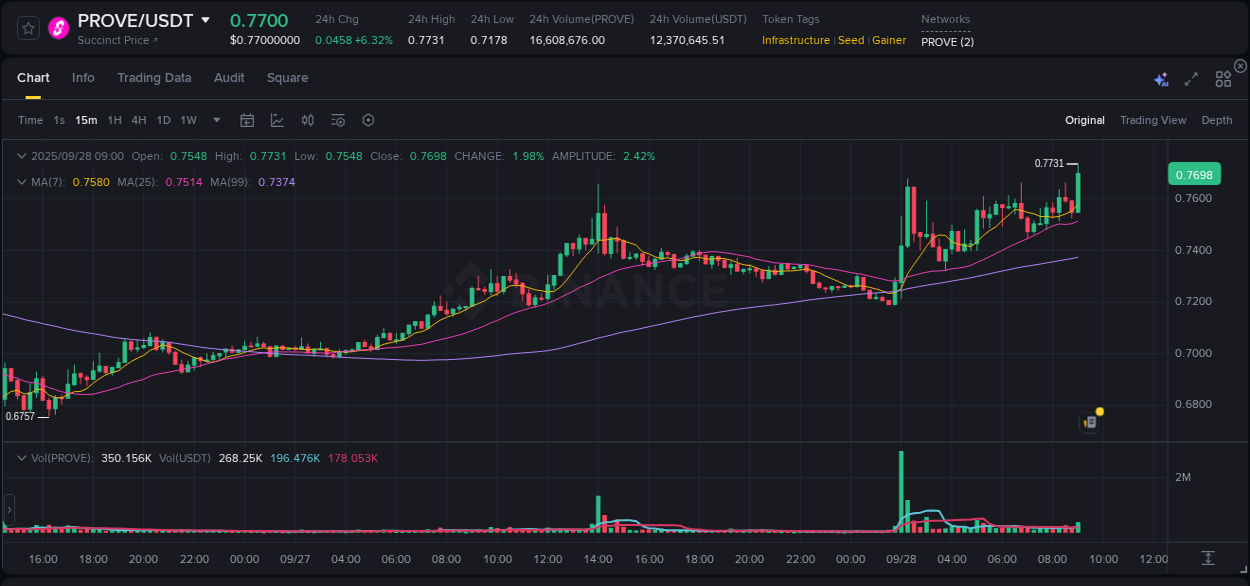The height and width of the screenshot is (586, 1250).
Task: Open the PROVE/USDT pair selector dropdown
Action: (207, 19)
